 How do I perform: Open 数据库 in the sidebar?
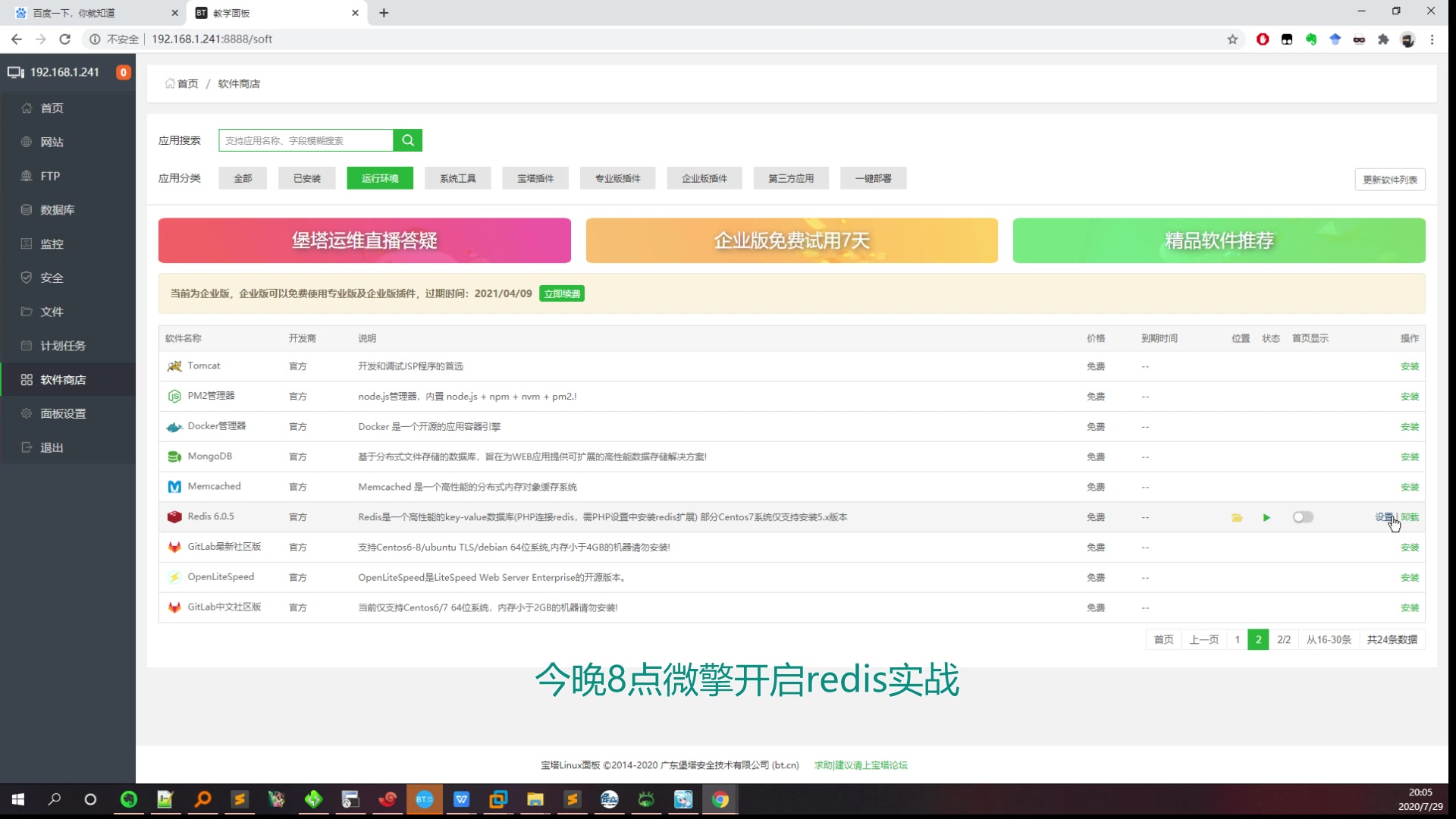[x=58, y=210]
